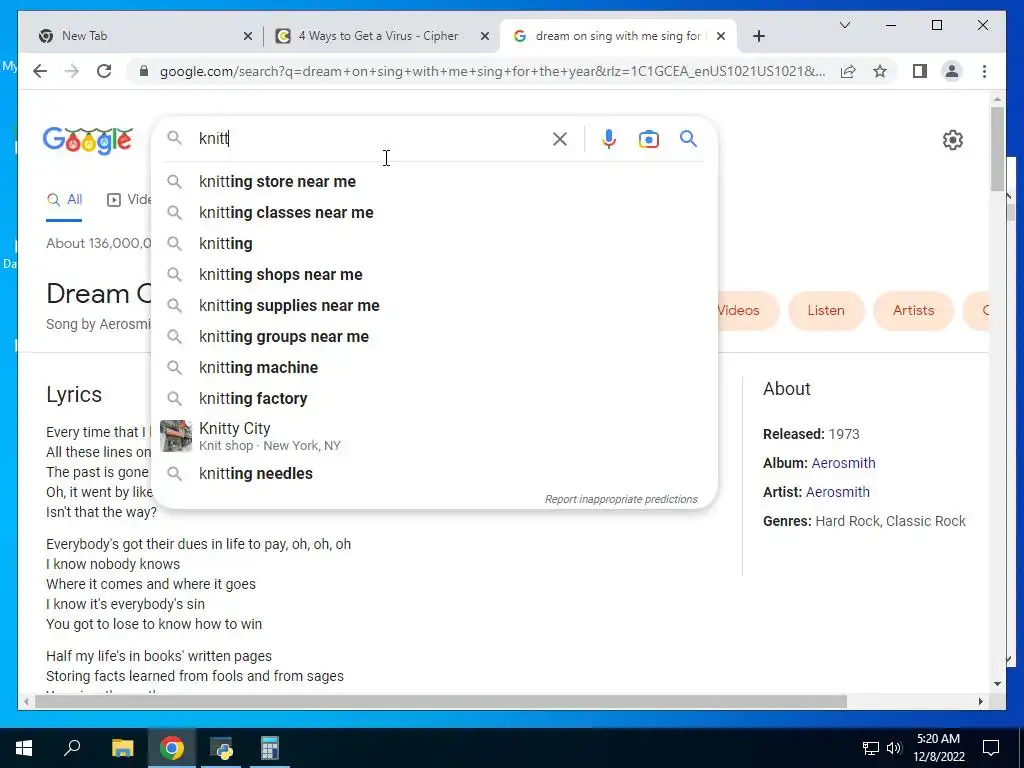Go to Google home via the logo
The height and width of the screenshot is (768, 1024).
coord(88,140)
